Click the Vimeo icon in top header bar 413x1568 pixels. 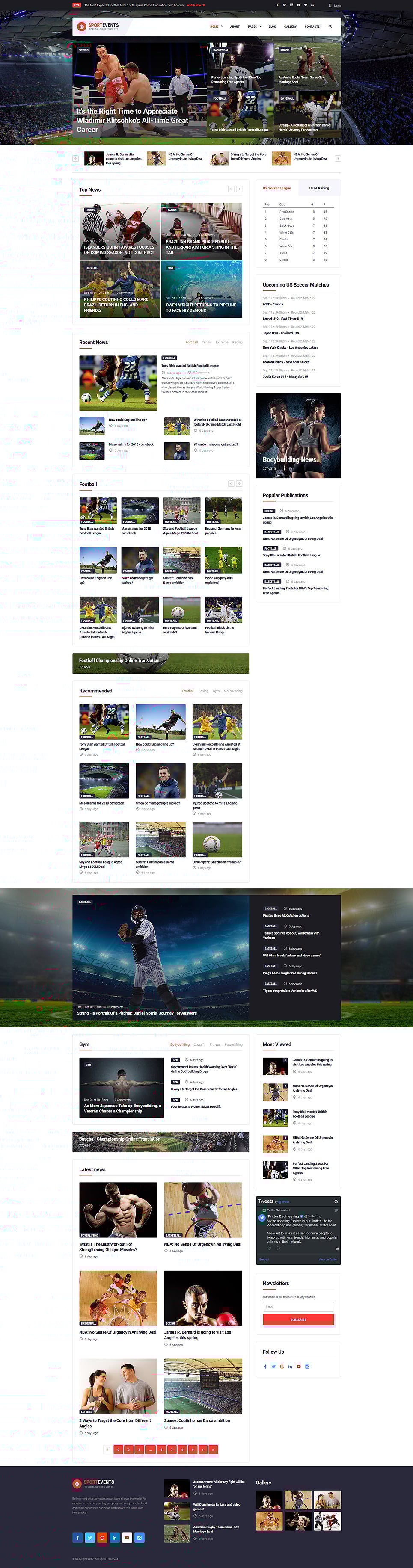(x=305, y=5)
